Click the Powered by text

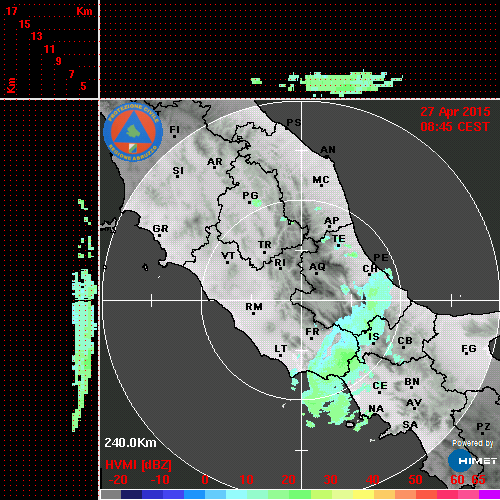click(x=473, y=443)
